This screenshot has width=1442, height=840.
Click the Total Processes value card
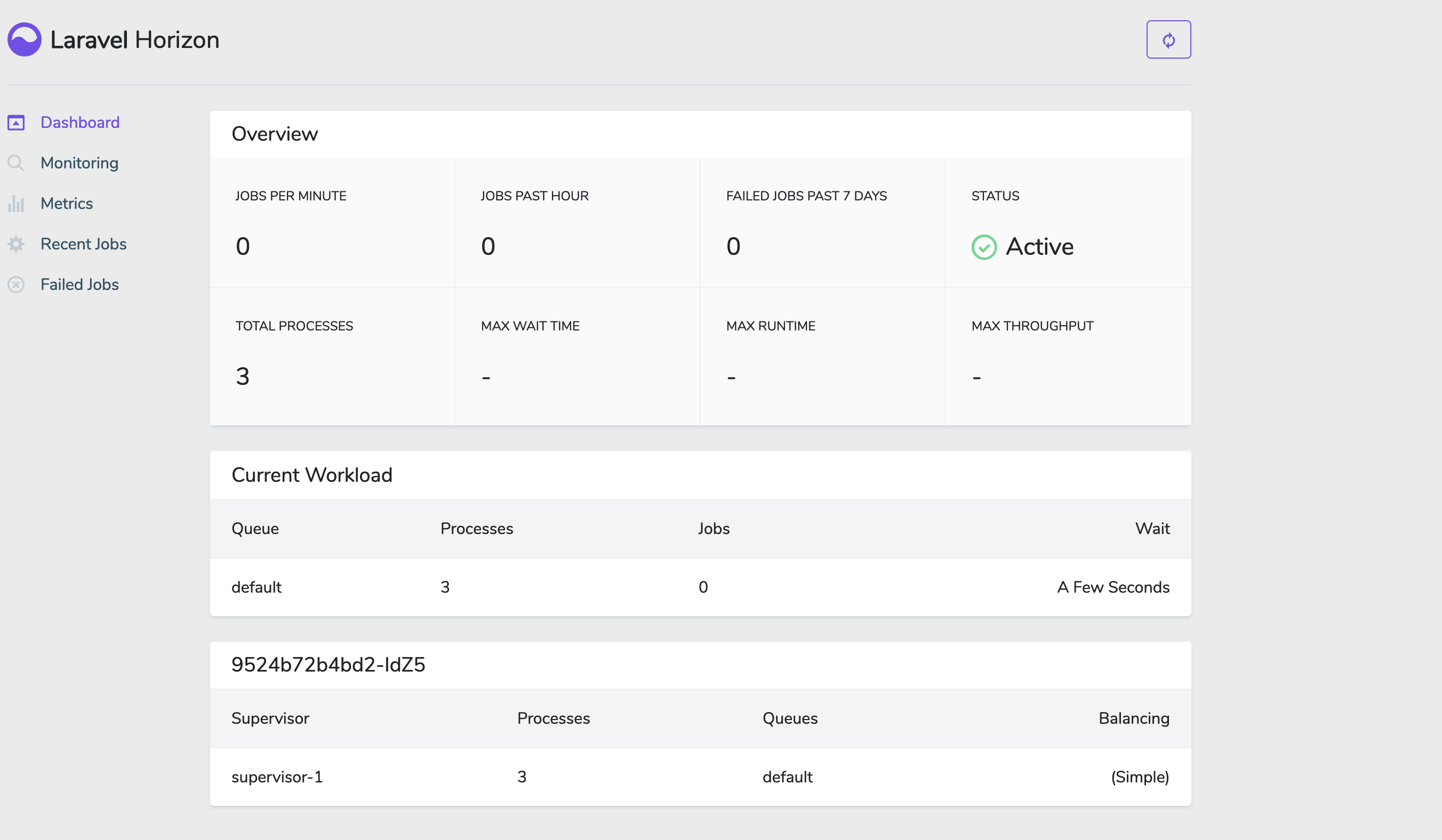tap(332, 356)
